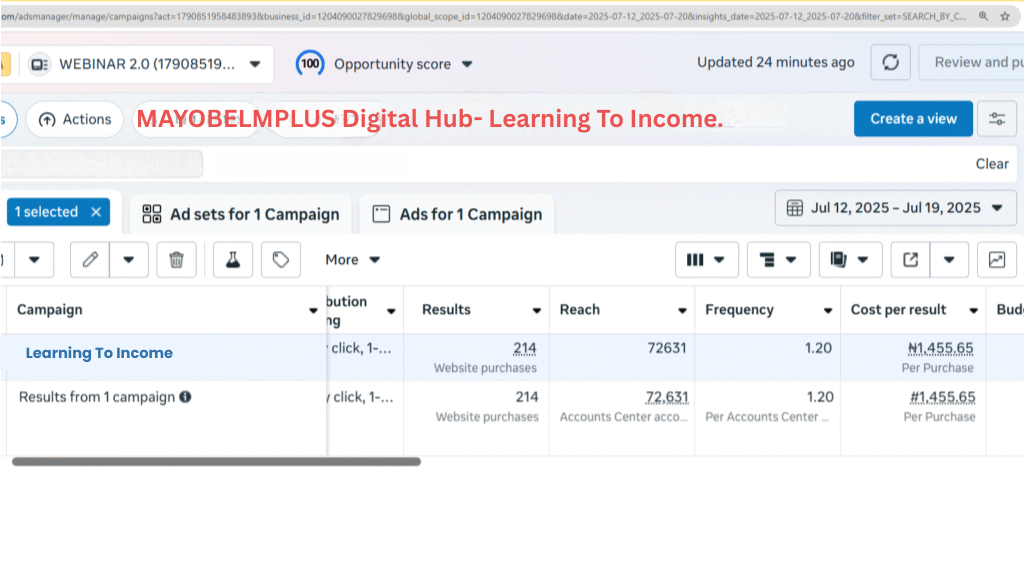
Task: Expand the More options dropdown
Action: click(353, 260)
